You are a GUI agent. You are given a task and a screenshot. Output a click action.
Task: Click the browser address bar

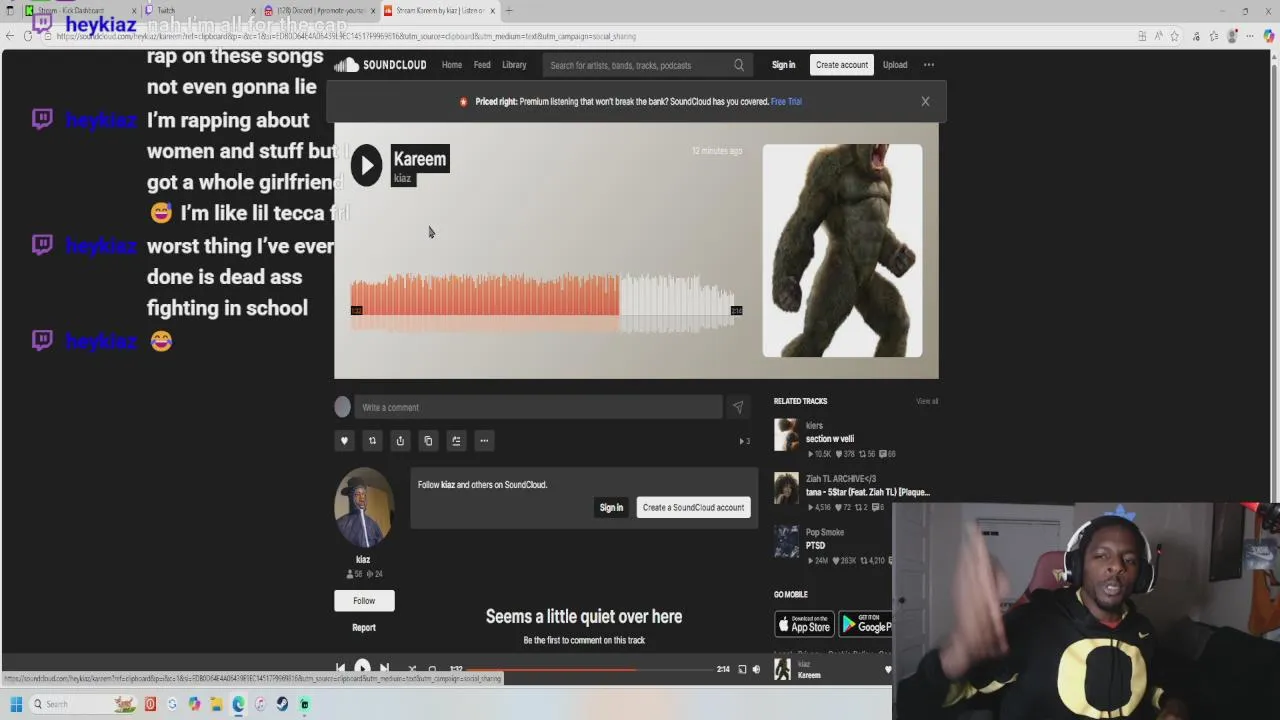(590, 36)
